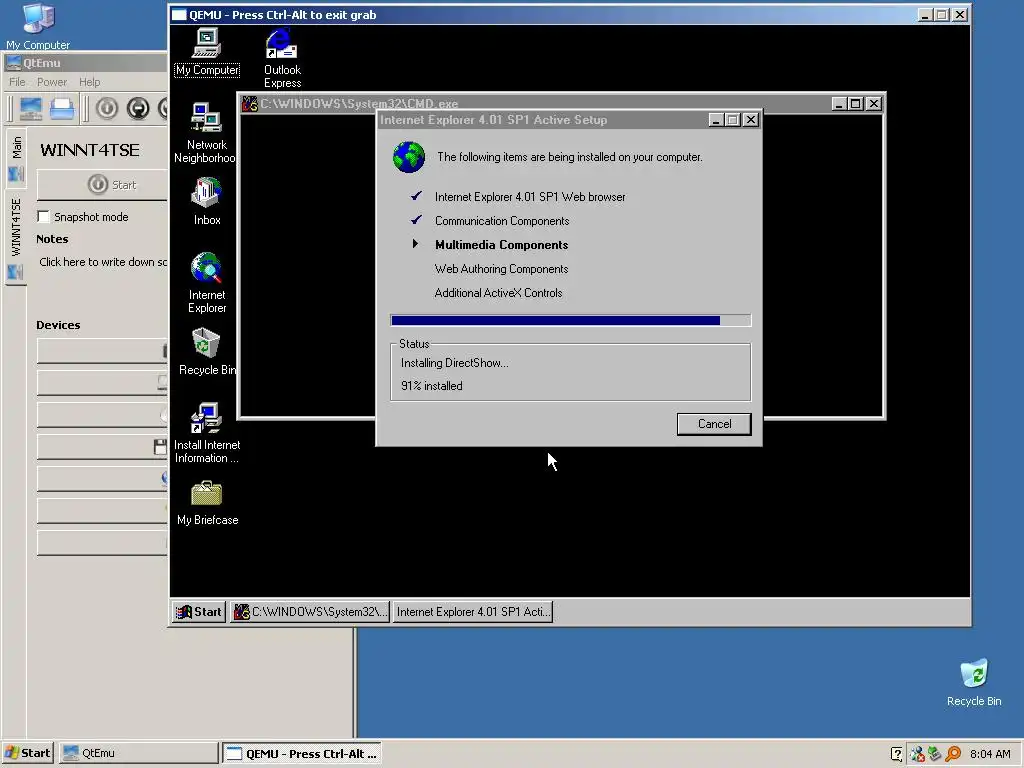Click the right-arrow marker beside Multimedia Components

(x=415, y=244)
